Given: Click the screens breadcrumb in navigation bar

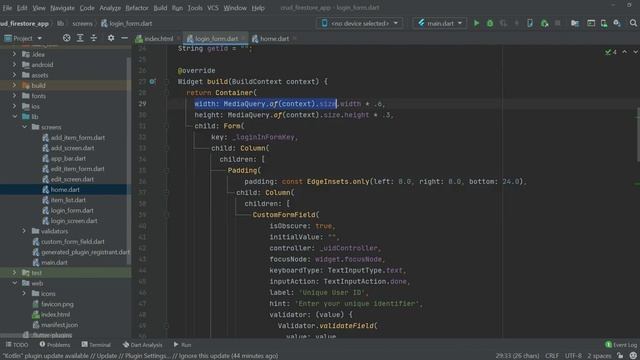Looking at the screenshot, I should click(x=82, y=24).
